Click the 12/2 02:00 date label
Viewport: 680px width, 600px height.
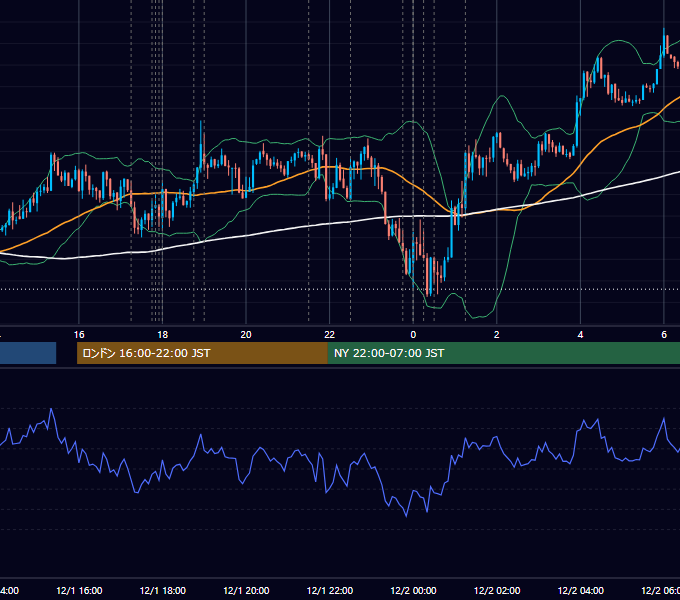pos(497,590)
